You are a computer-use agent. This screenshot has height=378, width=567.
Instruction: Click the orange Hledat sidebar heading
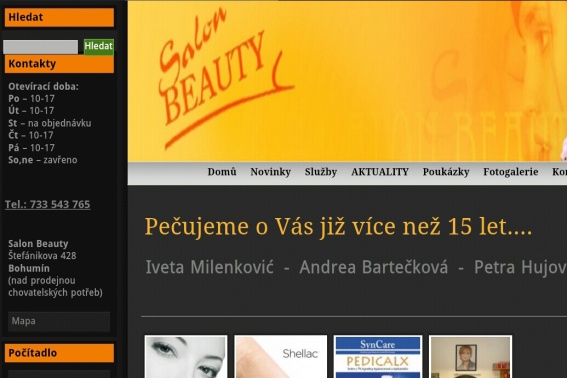pos(59,17)
